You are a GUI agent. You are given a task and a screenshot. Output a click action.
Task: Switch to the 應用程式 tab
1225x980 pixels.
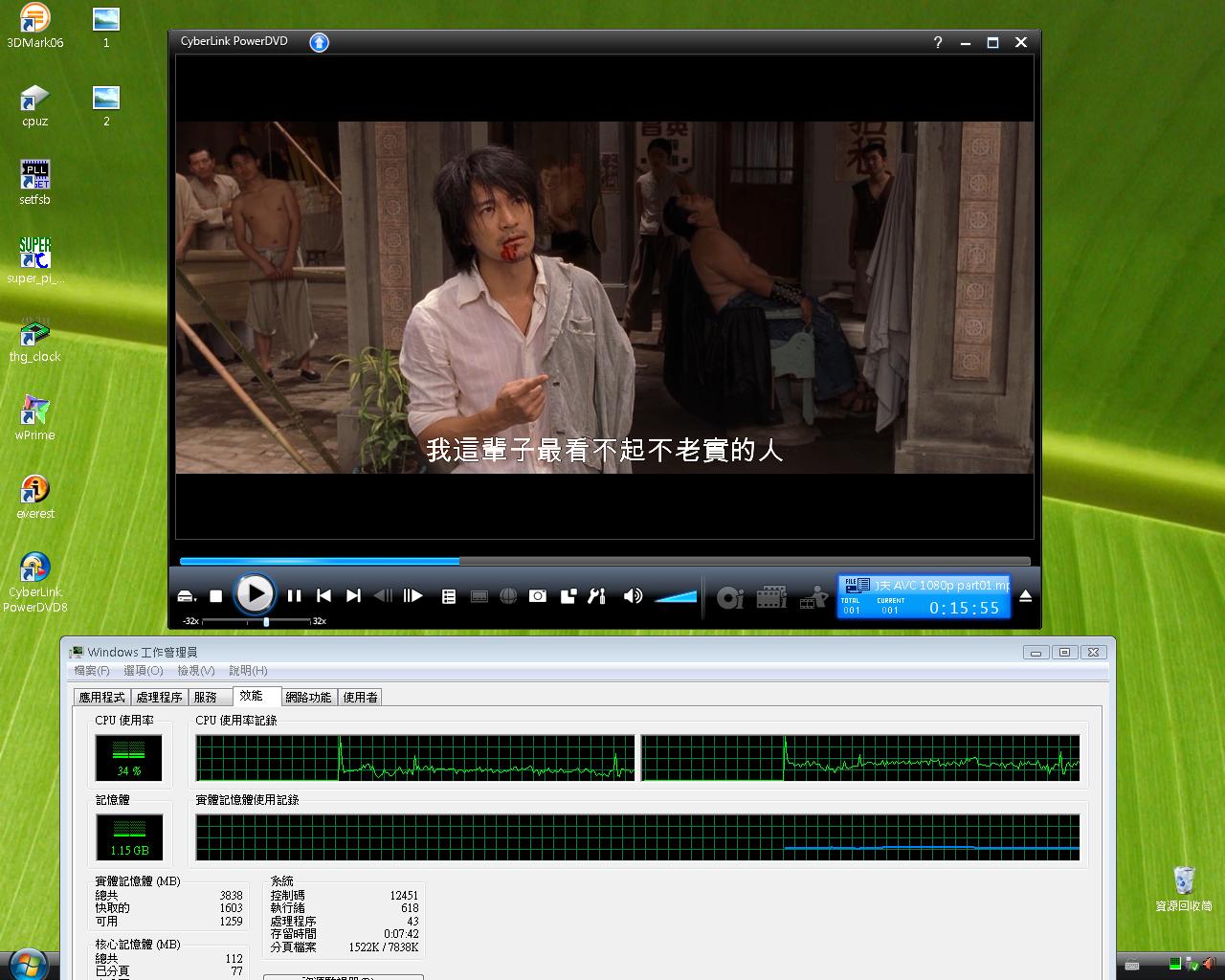point(101,697)
